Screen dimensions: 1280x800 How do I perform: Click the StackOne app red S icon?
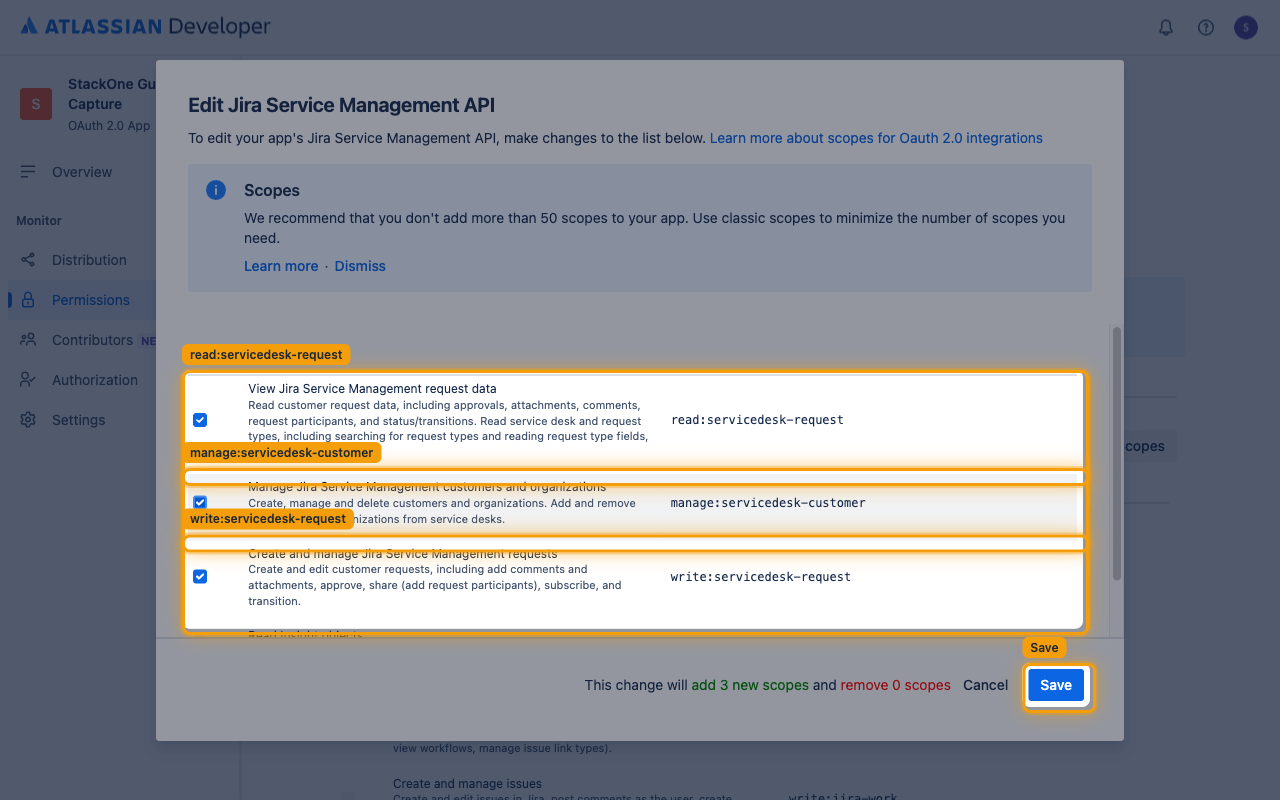[36, 104]
